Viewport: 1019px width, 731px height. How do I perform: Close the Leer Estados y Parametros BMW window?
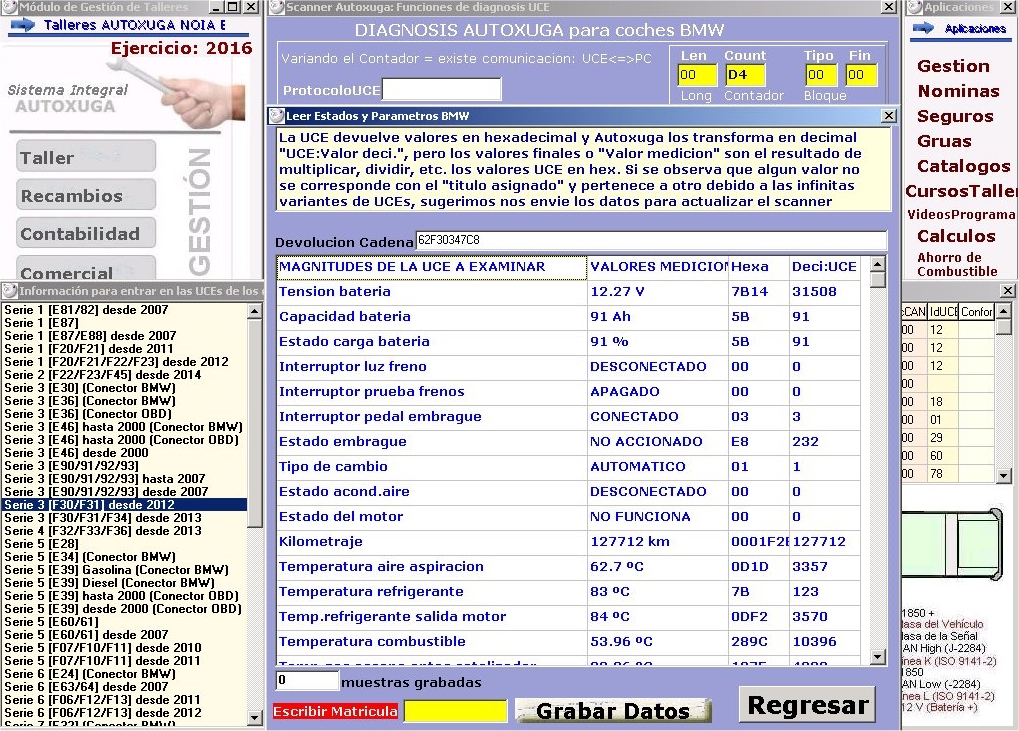click(888, 116)
